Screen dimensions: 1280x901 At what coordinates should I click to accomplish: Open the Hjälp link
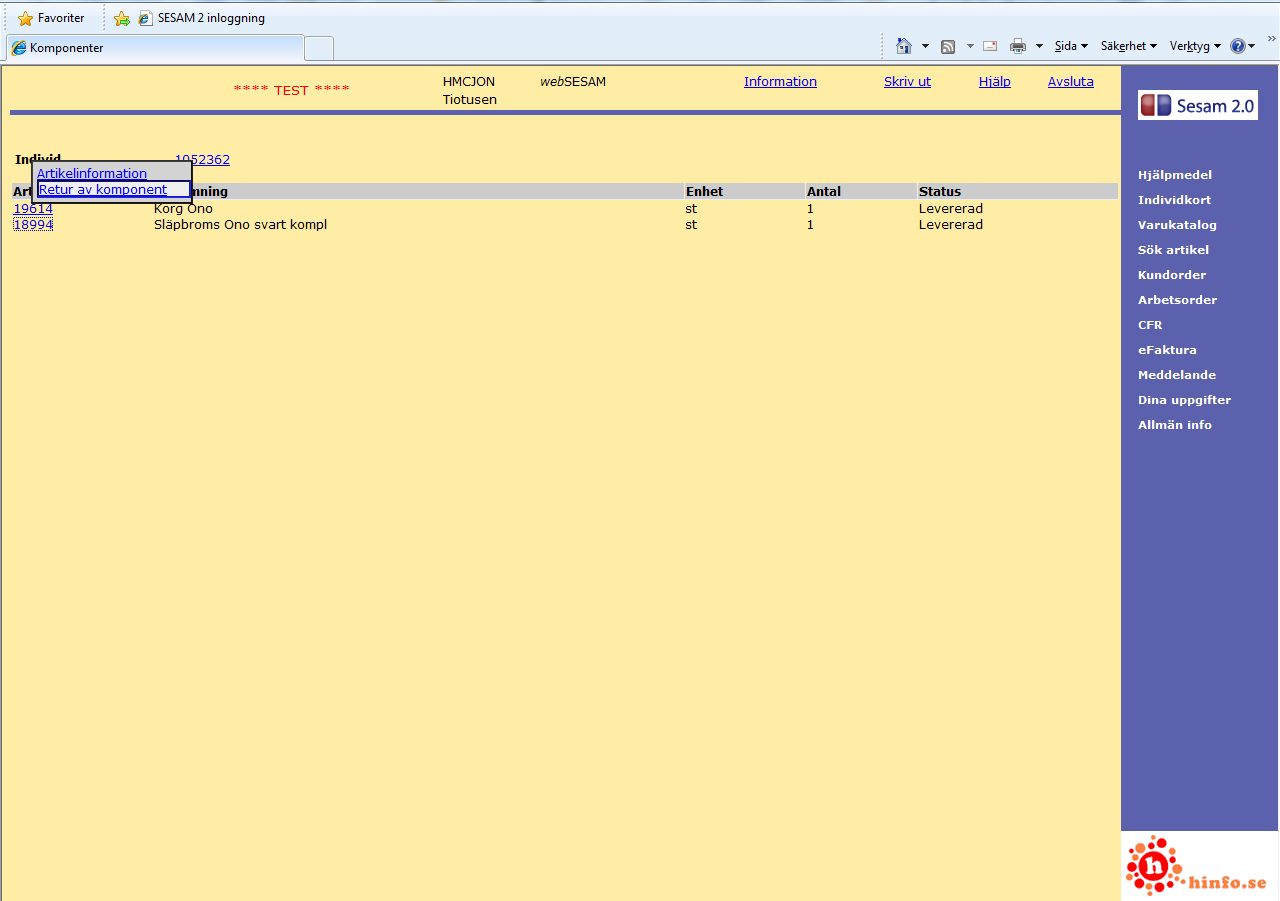[994, 82]
